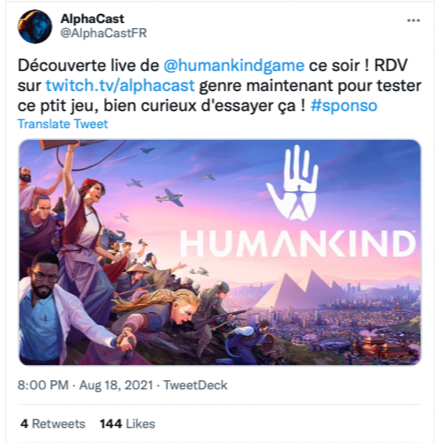View the 144 Likes list
The height and width of the screenshot is (443, 435).
click(x=128, y=424)
